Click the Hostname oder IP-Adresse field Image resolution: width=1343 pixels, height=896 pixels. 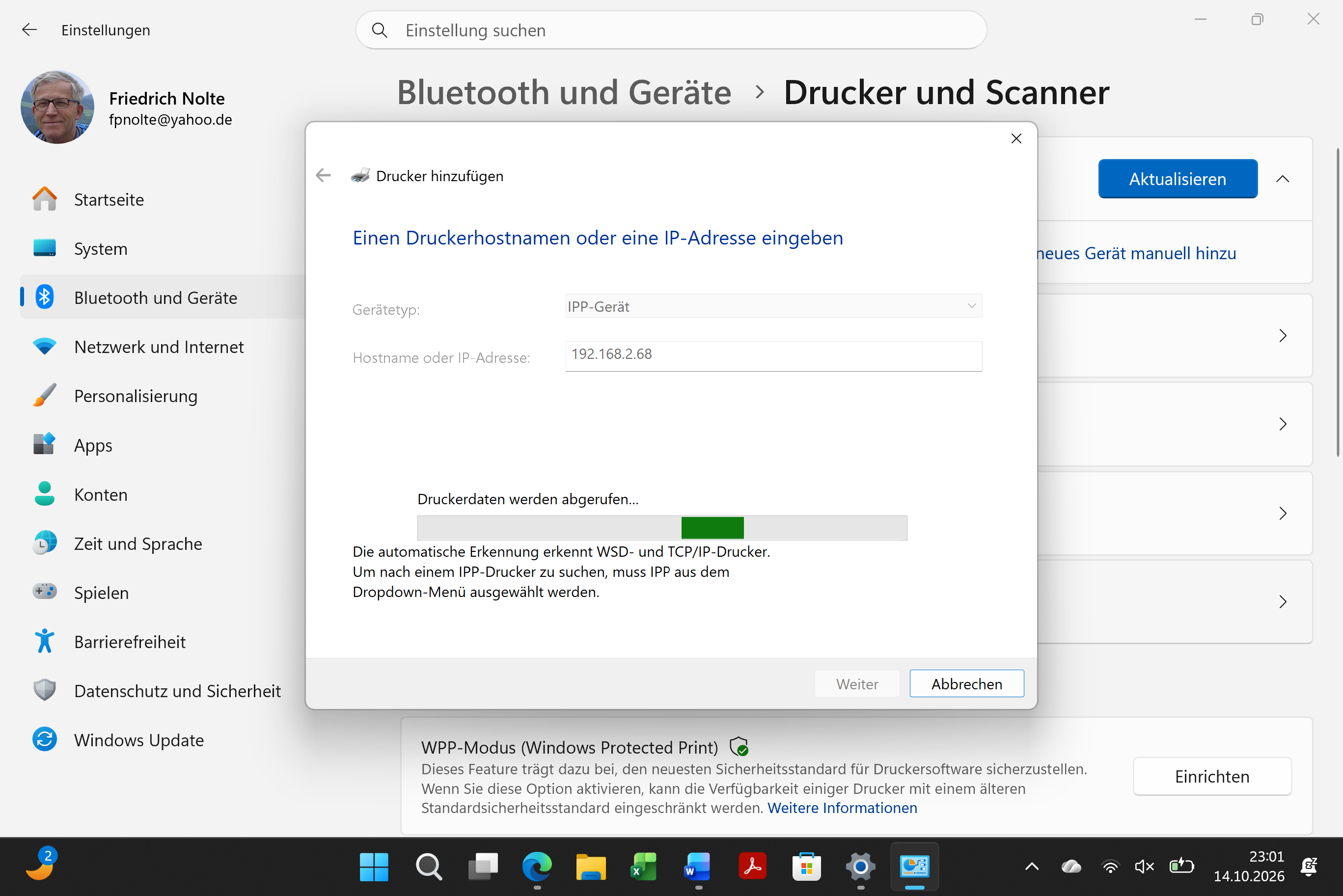(773, 355)
